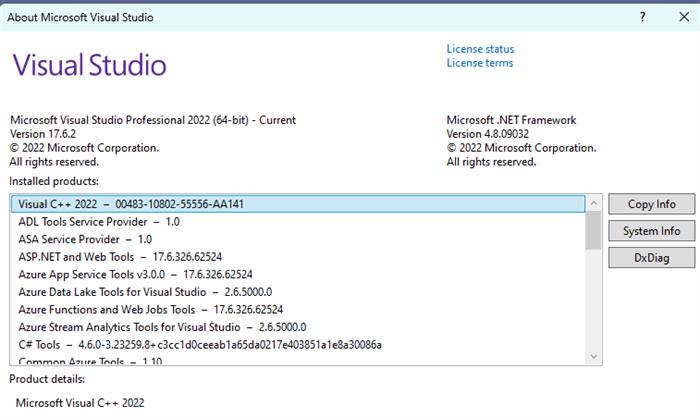Screen dimensions: 700x417
Task: Click the installed products scroll up arrow
Action: coord(593,203)
